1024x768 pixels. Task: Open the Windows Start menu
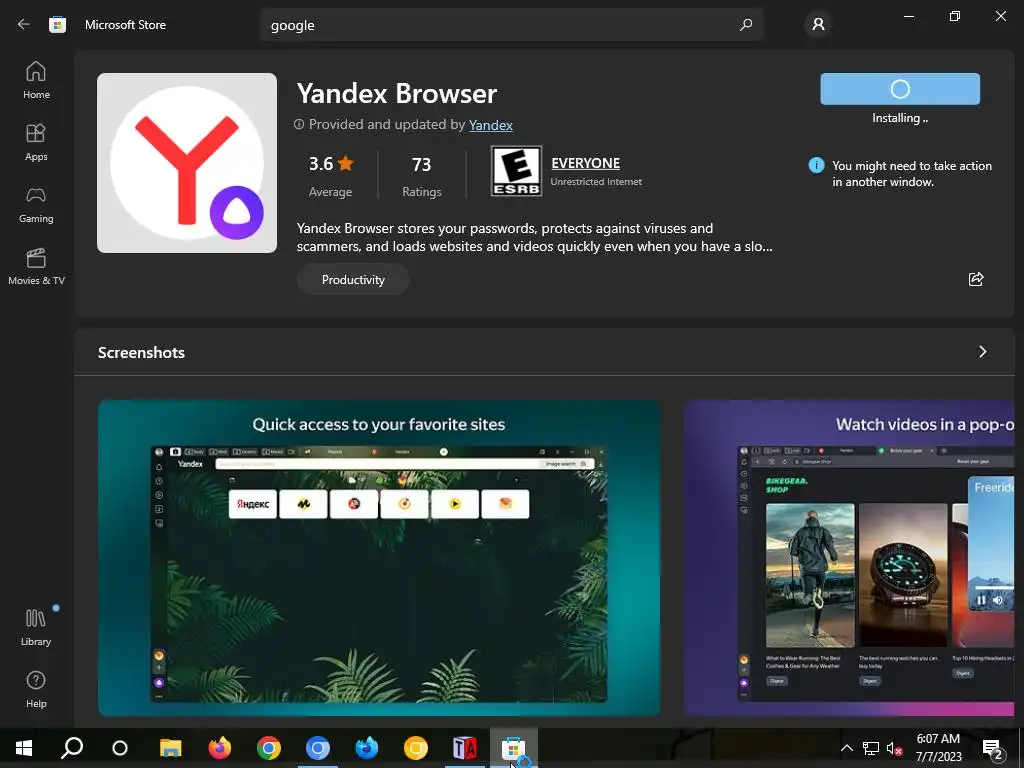coord(24,748)
